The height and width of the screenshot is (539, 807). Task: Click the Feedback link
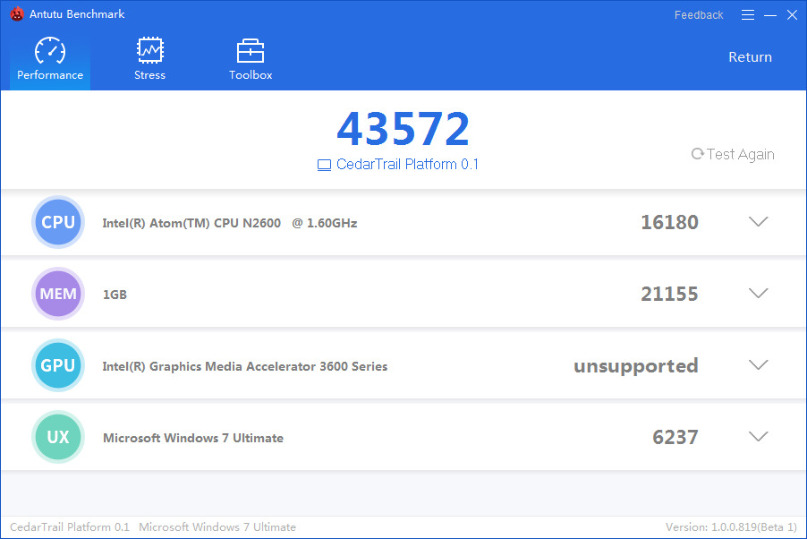point(699,15)
